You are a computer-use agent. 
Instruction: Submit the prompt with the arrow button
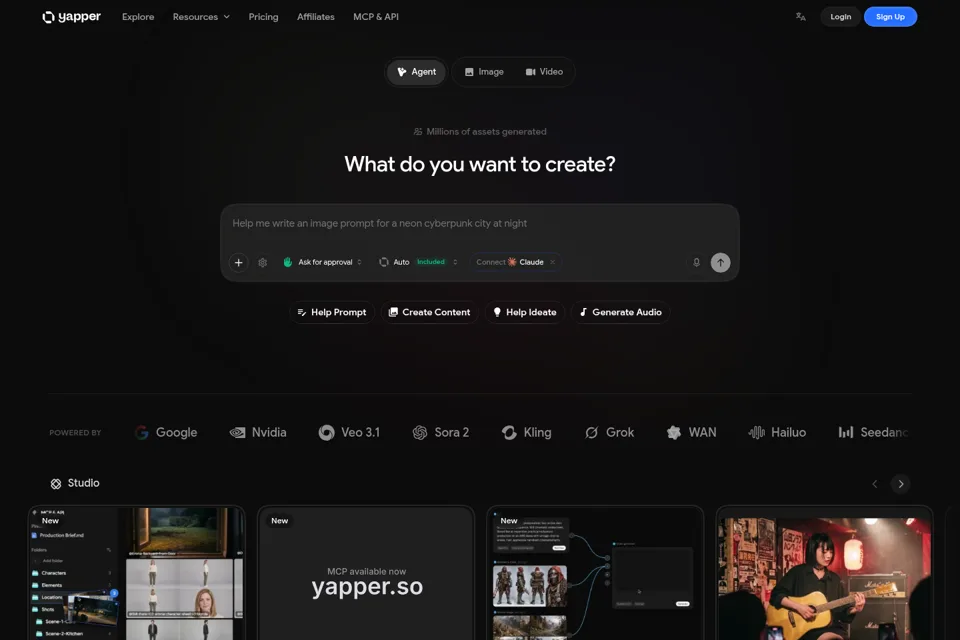(721, 262)
